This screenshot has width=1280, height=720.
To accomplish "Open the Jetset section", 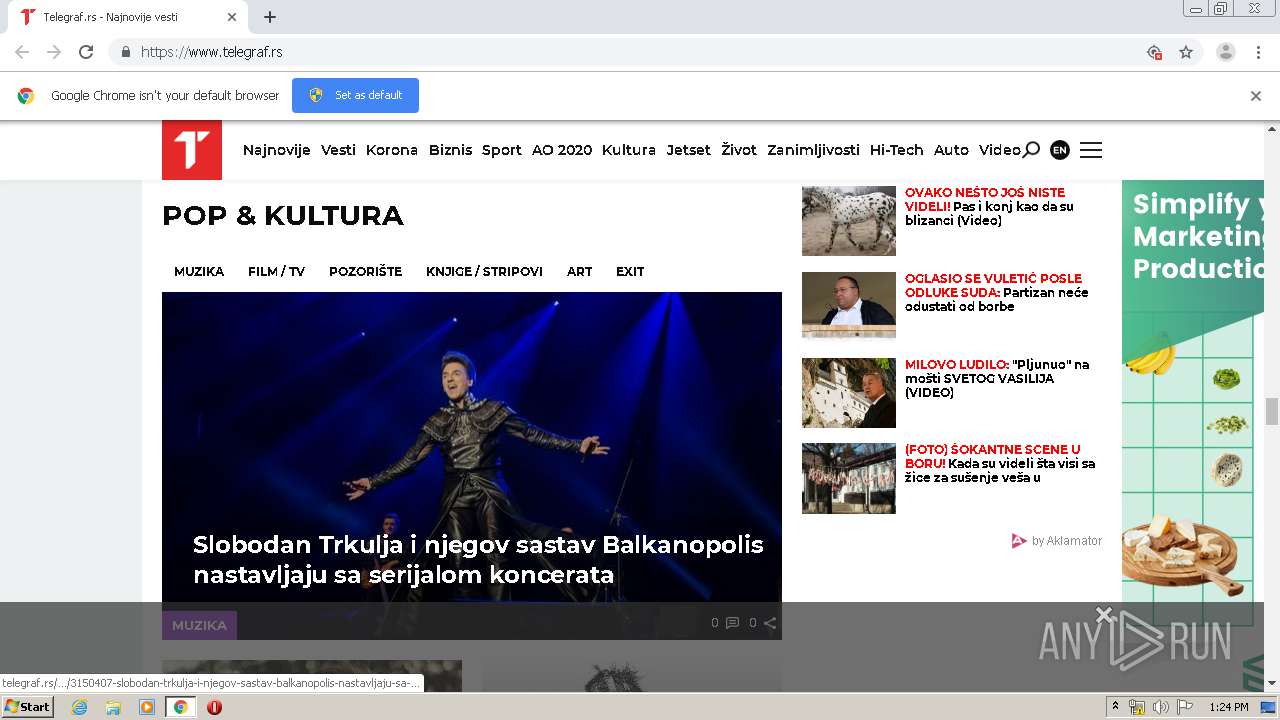I will (x=689, y=150).
